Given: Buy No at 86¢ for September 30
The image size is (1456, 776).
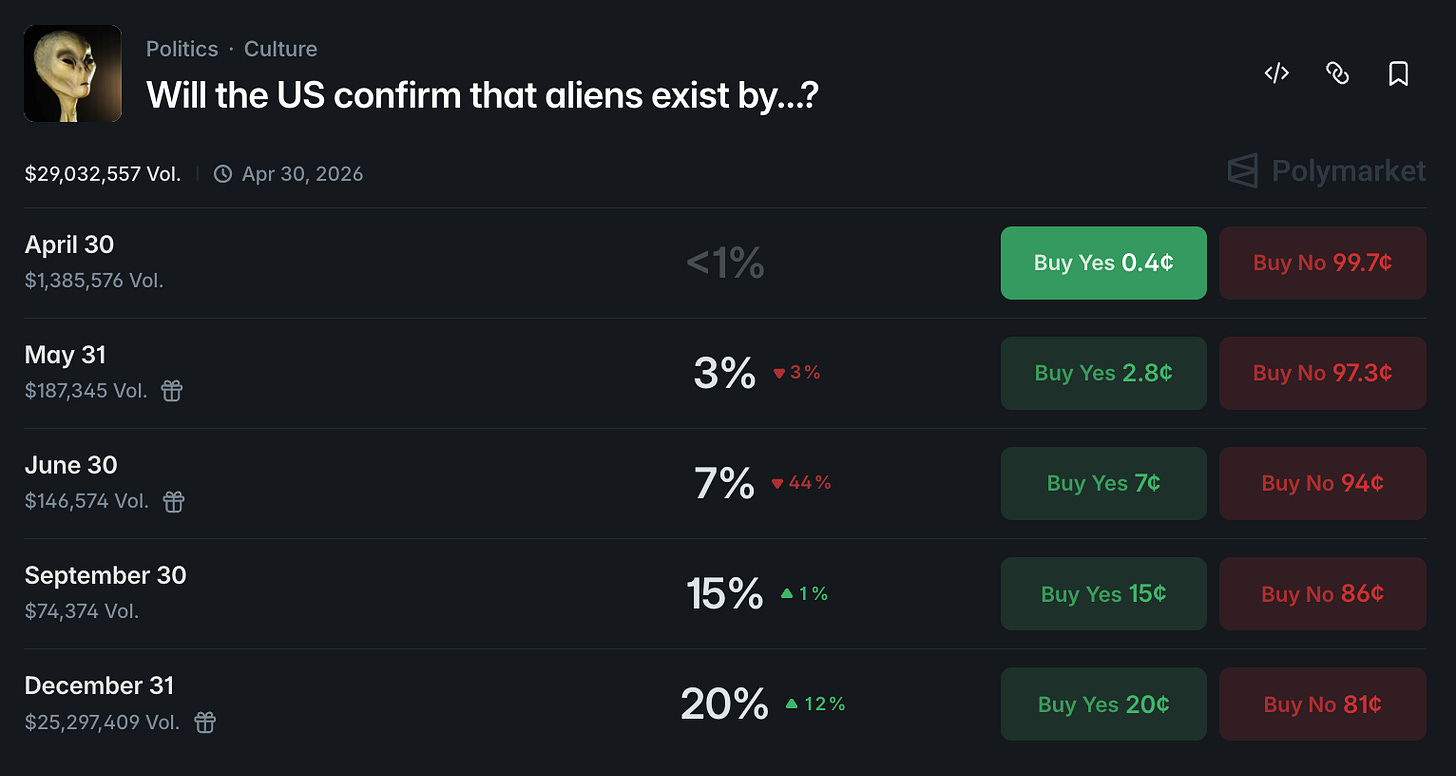Looking at the screenshot, I should (1322, 594).
